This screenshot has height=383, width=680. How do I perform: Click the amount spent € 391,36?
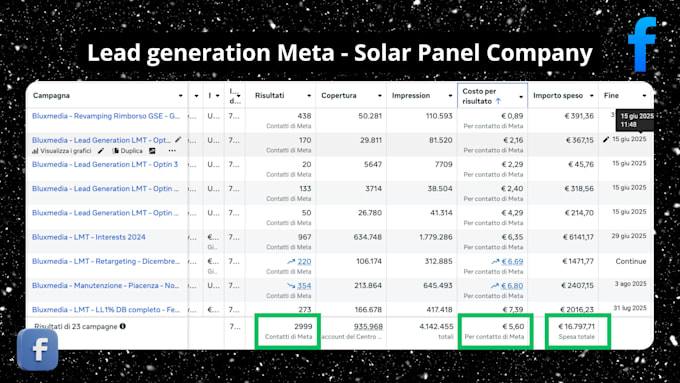pos(579,116)
